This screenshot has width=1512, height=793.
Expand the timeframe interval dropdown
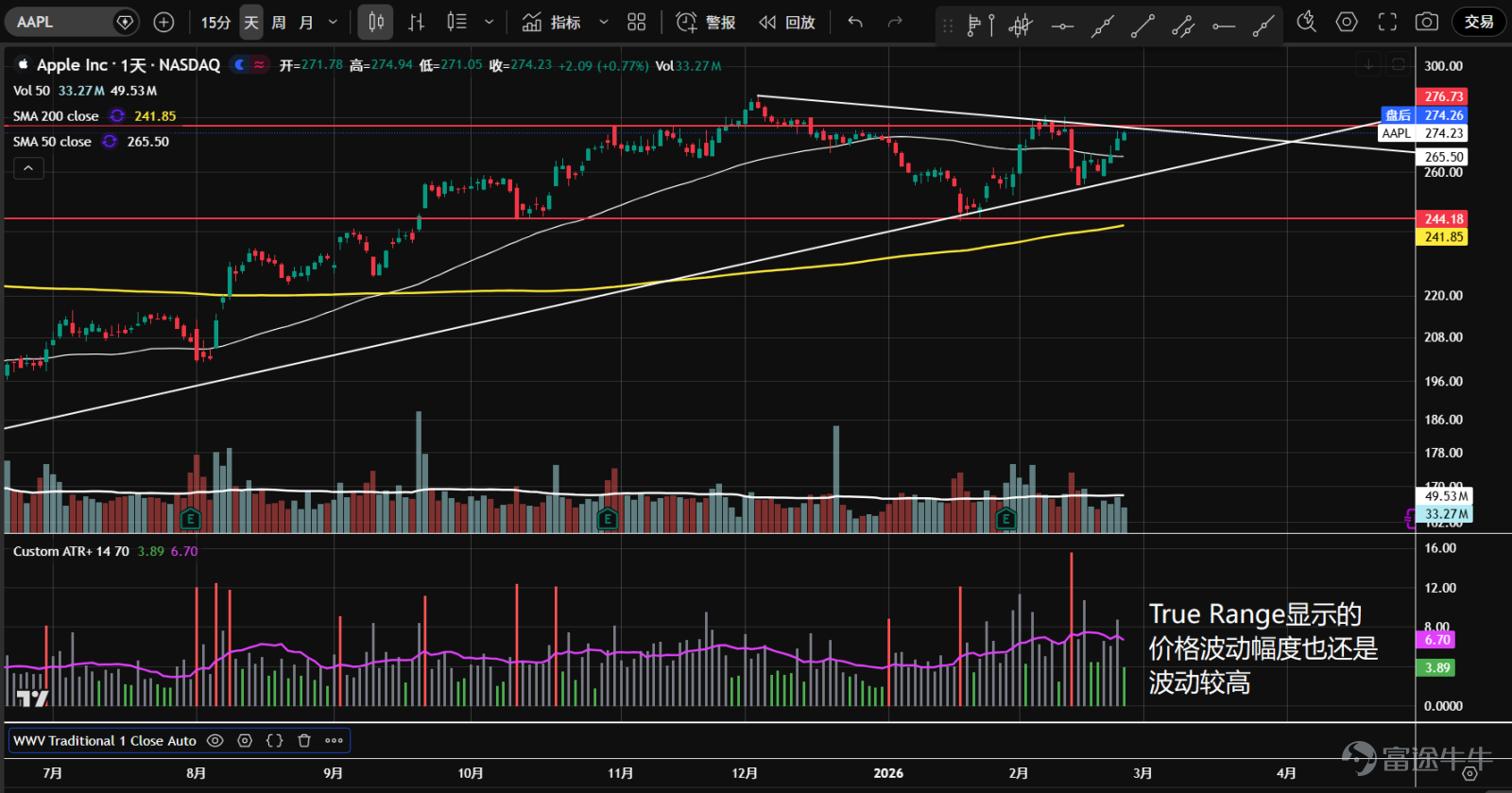[333, 22]
